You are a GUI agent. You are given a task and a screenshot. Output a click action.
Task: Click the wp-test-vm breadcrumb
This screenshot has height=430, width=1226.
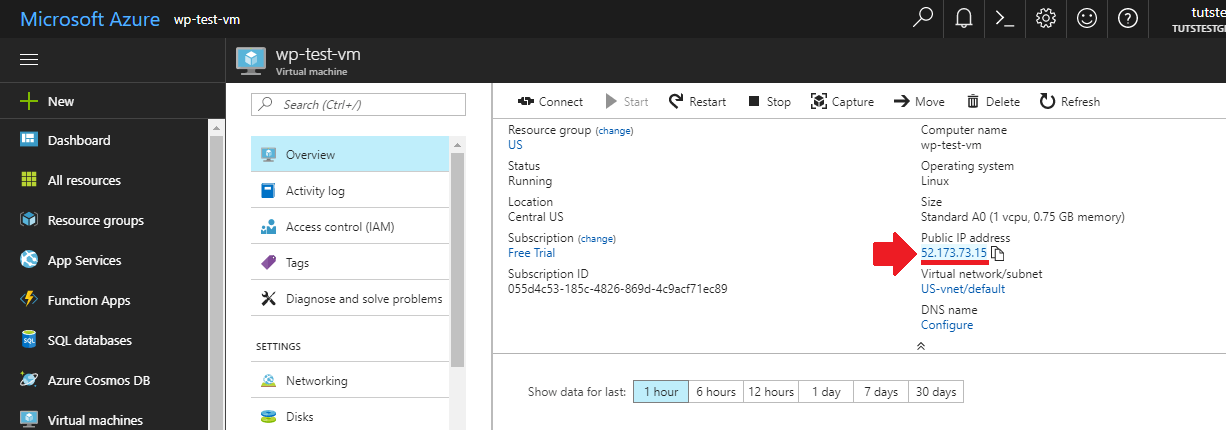coord(207,20)
